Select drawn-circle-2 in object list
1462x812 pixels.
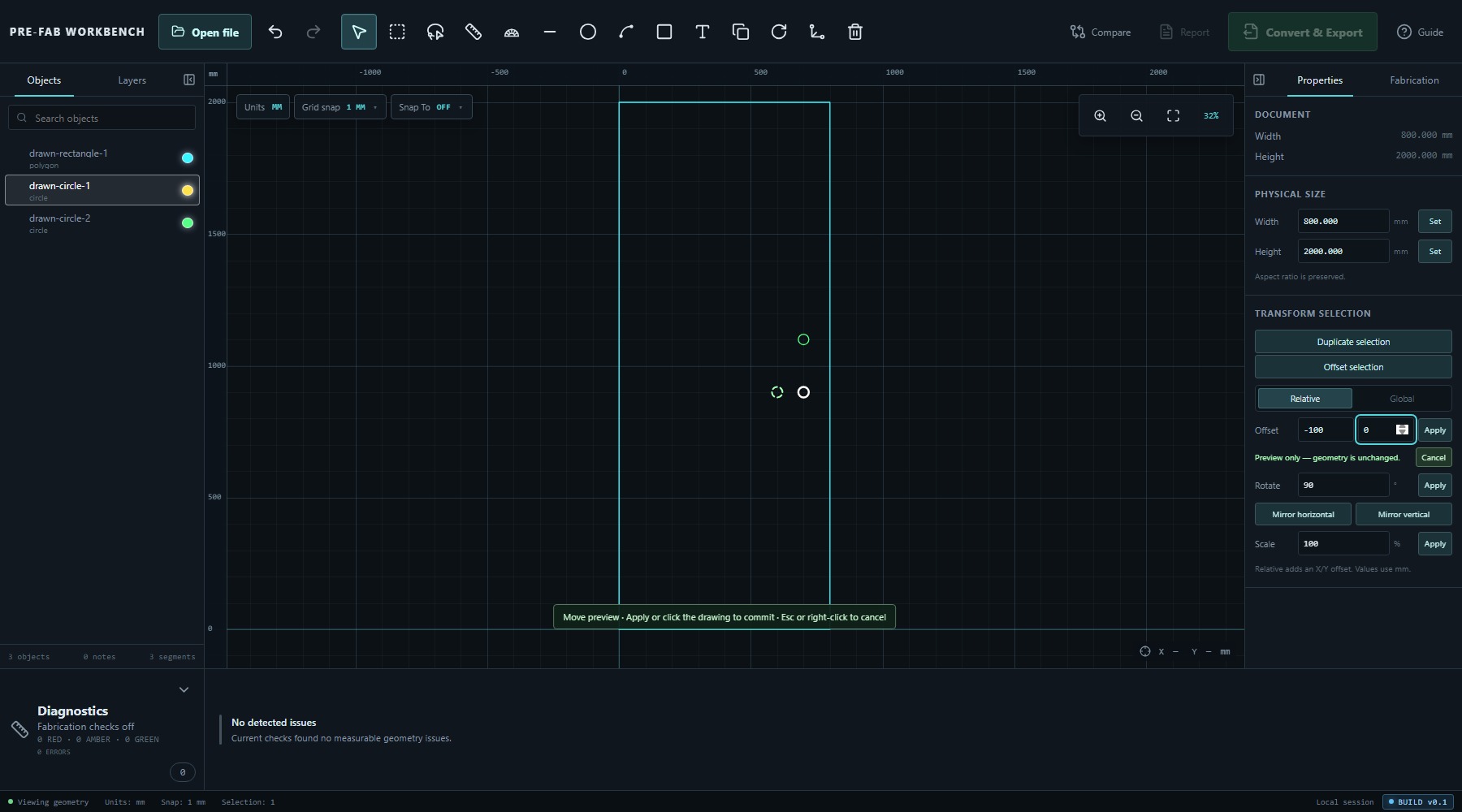102,223
